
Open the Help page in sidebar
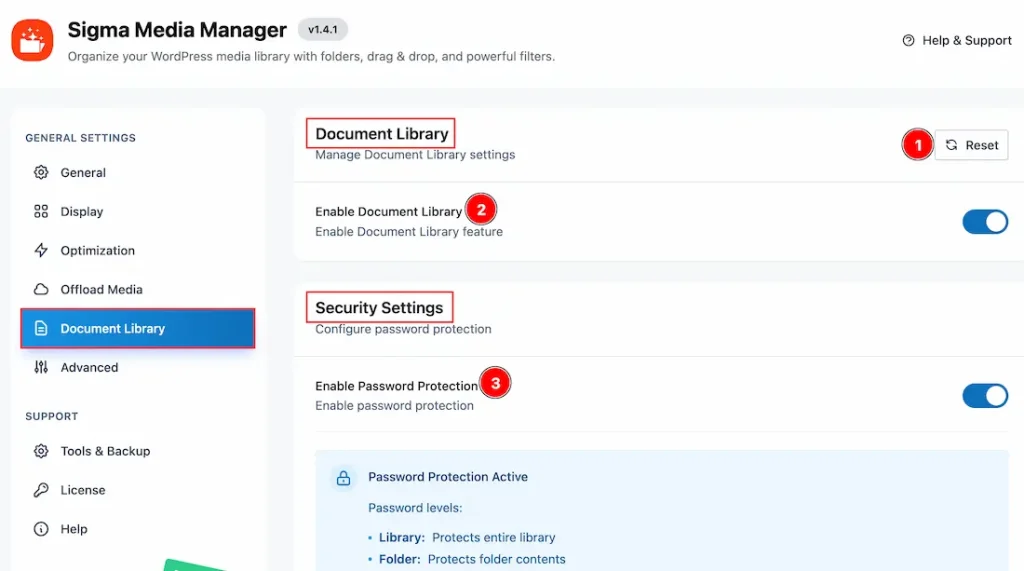pyautogui.click(x=137, y=529)
